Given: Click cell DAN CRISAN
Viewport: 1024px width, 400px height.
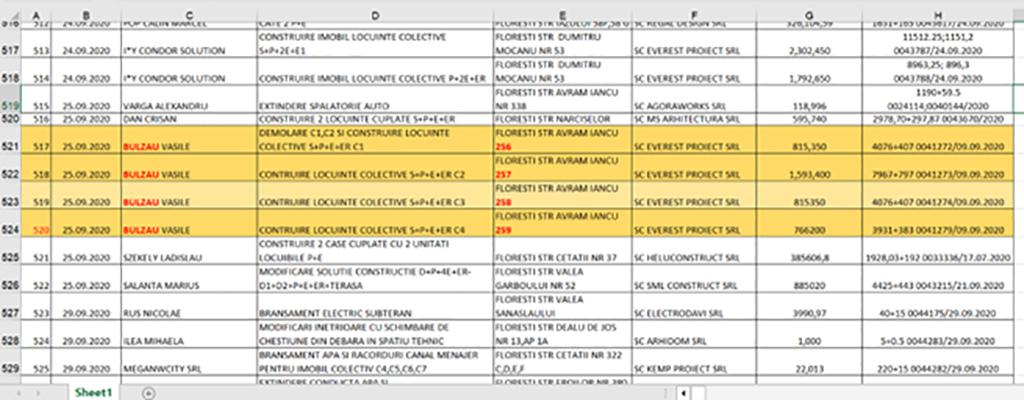Looking at the screenshot, I should pyautogui.click(x=189, y=120).
